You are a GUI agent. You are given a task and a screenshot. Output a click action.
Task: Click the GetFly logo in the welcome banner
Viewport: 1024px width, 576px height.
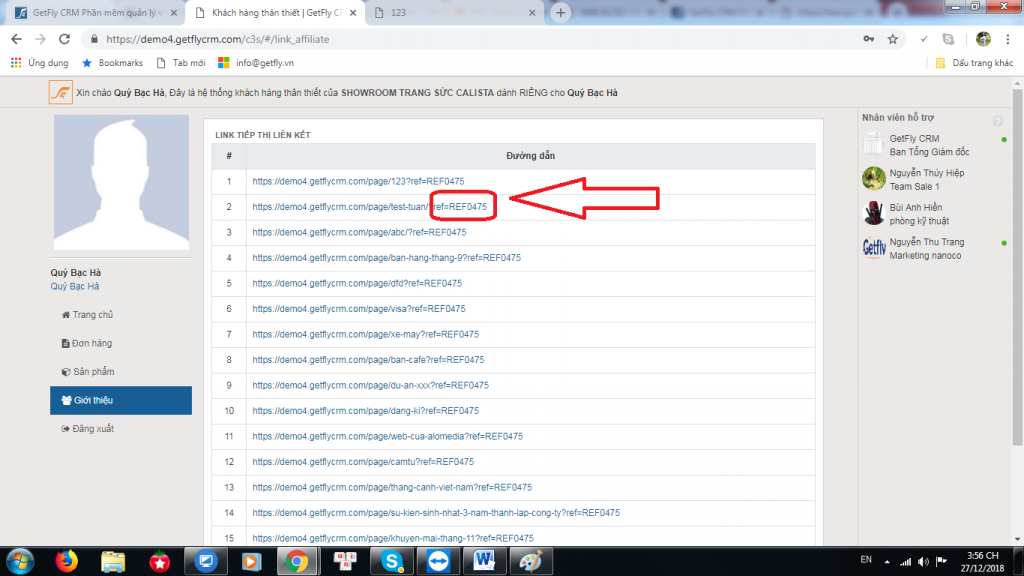click(x=61, y=93)
